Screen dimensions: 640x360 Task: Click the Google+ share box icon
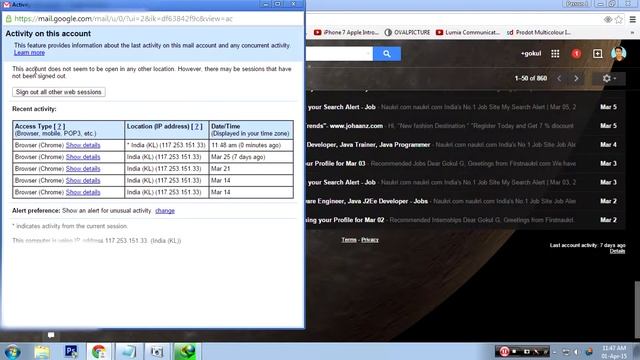click(x=598, y=53)
